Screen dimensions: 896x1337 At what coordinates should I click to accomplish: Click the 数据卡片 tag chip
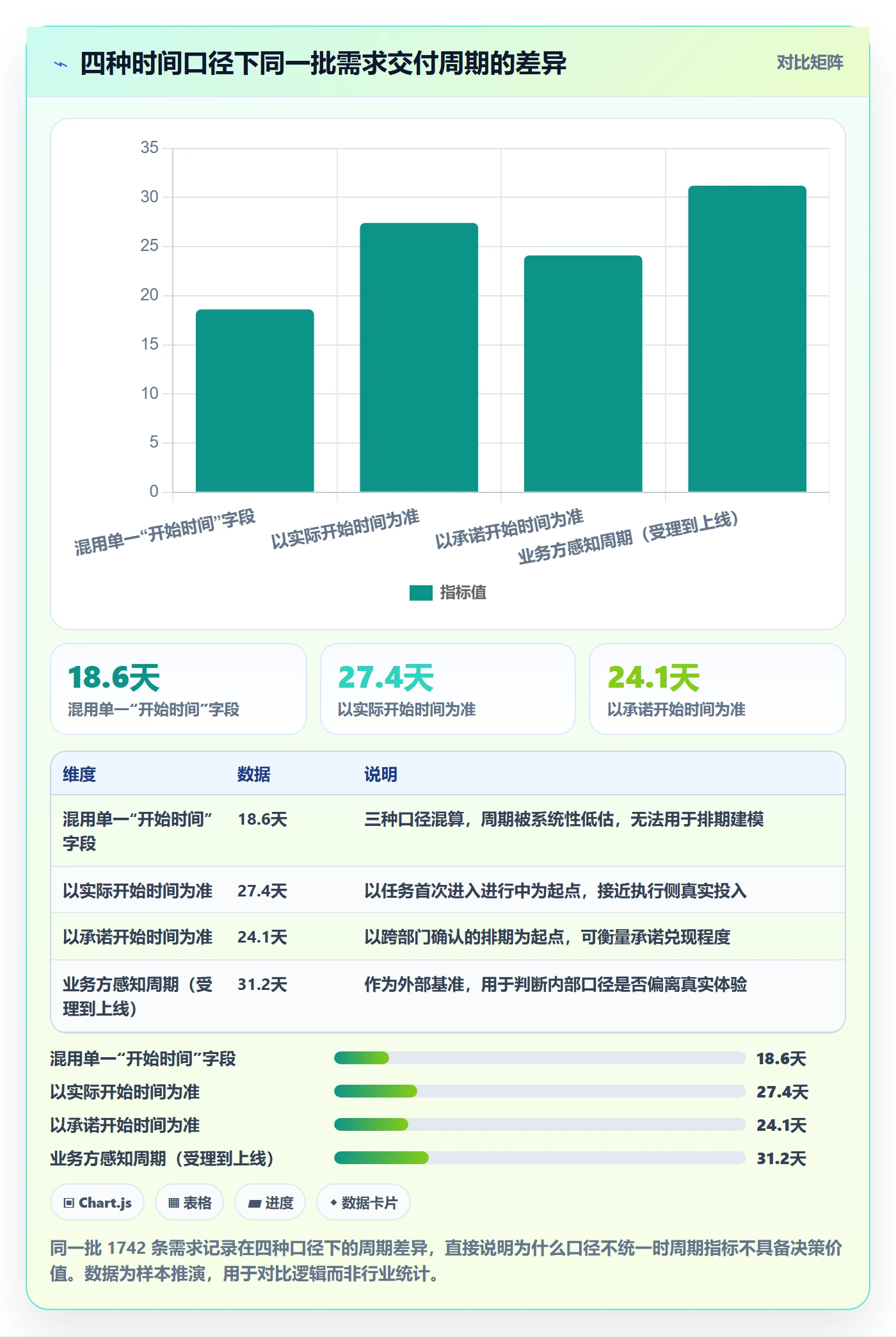[x=364, y=1203]
